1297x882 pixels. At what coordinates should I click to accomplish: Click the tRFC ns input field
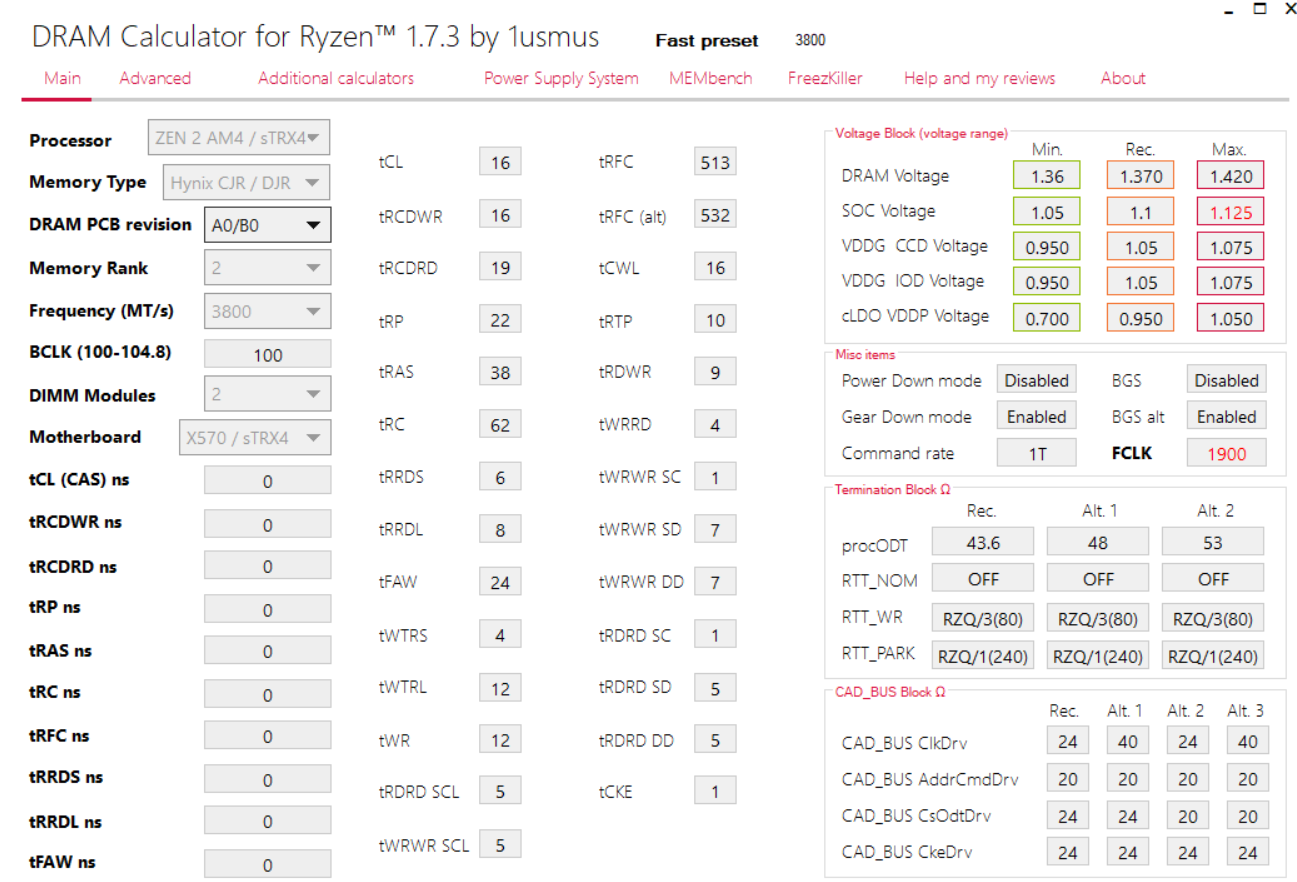267,736
